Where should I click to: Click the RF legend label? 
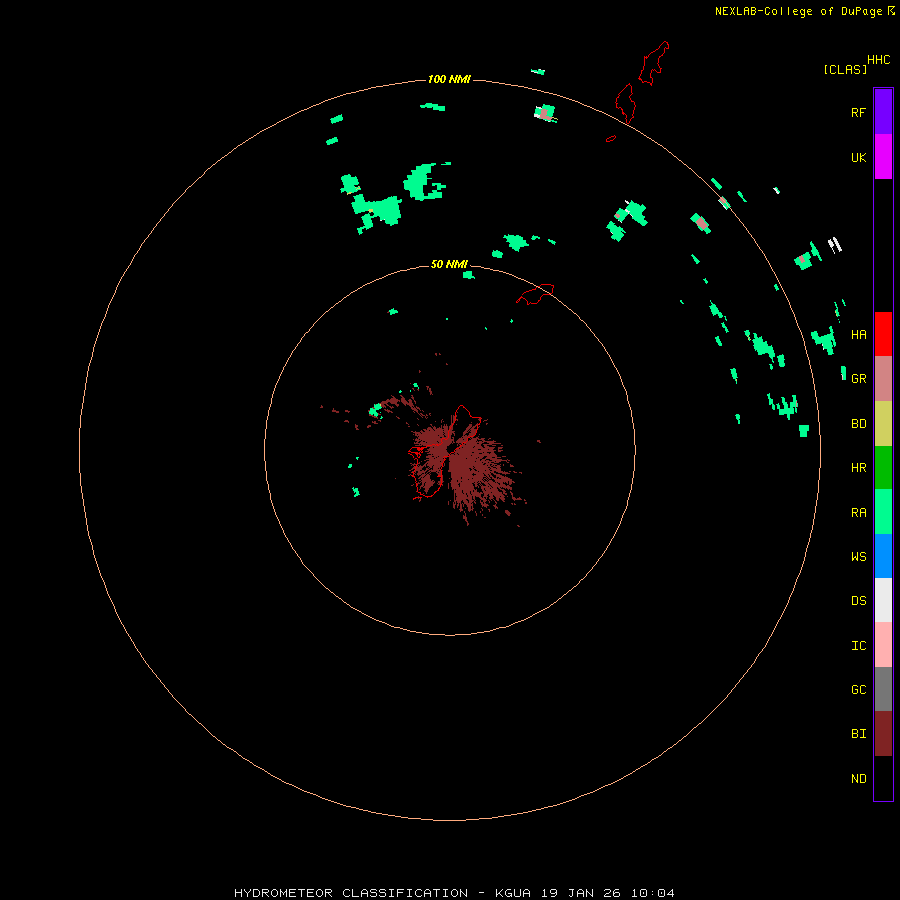[858, 112]
